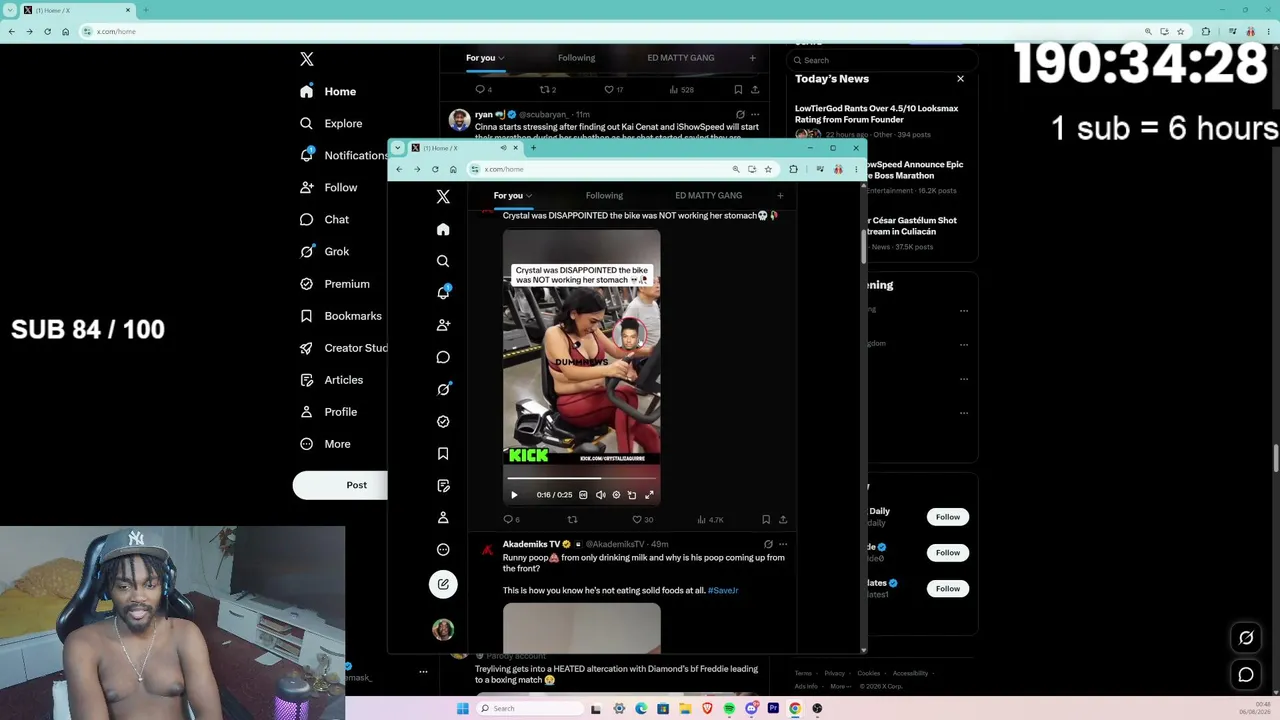1280x720 pixels.
Task: Open More circle icon in front window sidebar
Action: (443, 549)
